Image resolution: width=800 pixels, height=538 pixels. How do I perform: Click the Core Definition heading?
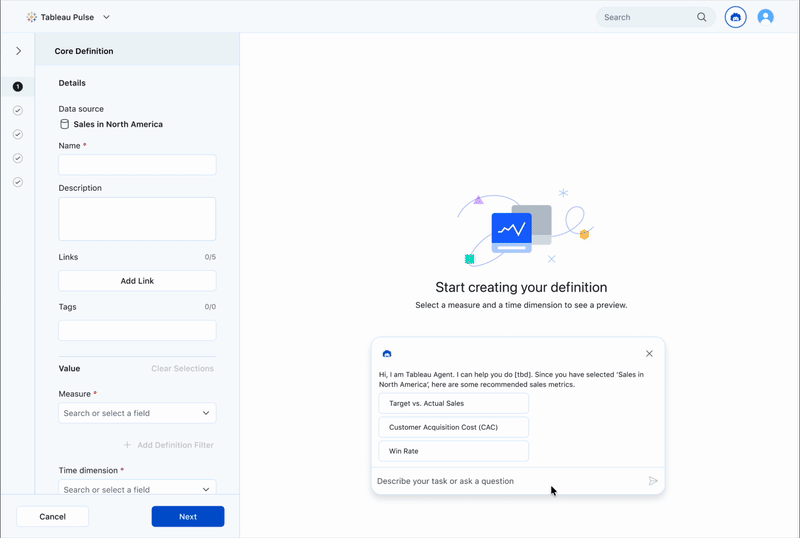[84, 51]
